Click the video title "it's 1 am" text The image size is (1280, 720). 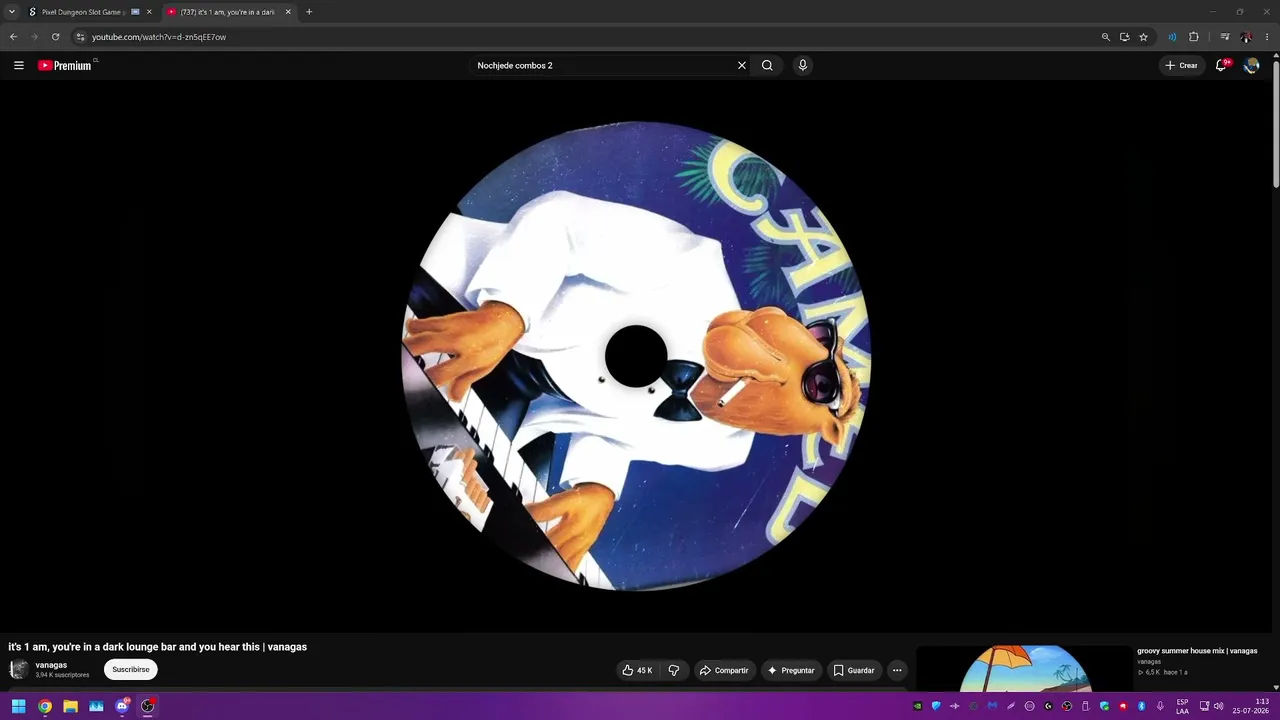(158, 647)
